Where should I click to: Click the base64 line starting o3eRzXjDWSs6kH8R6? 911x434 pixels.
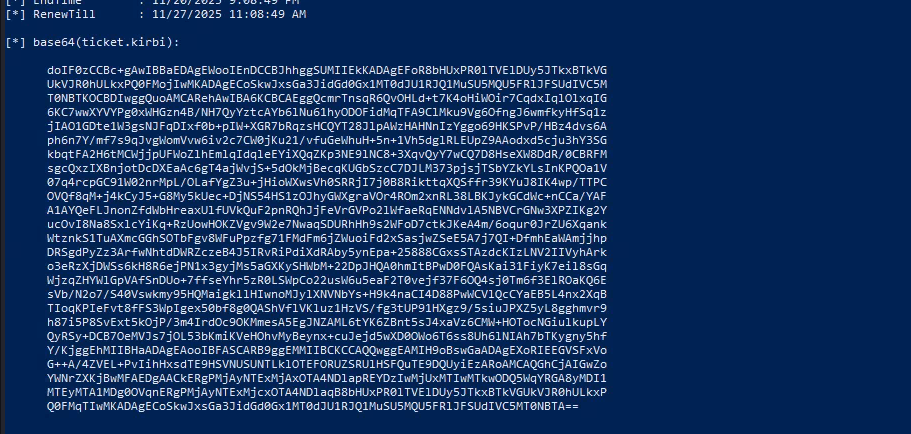tap(327, 266)
